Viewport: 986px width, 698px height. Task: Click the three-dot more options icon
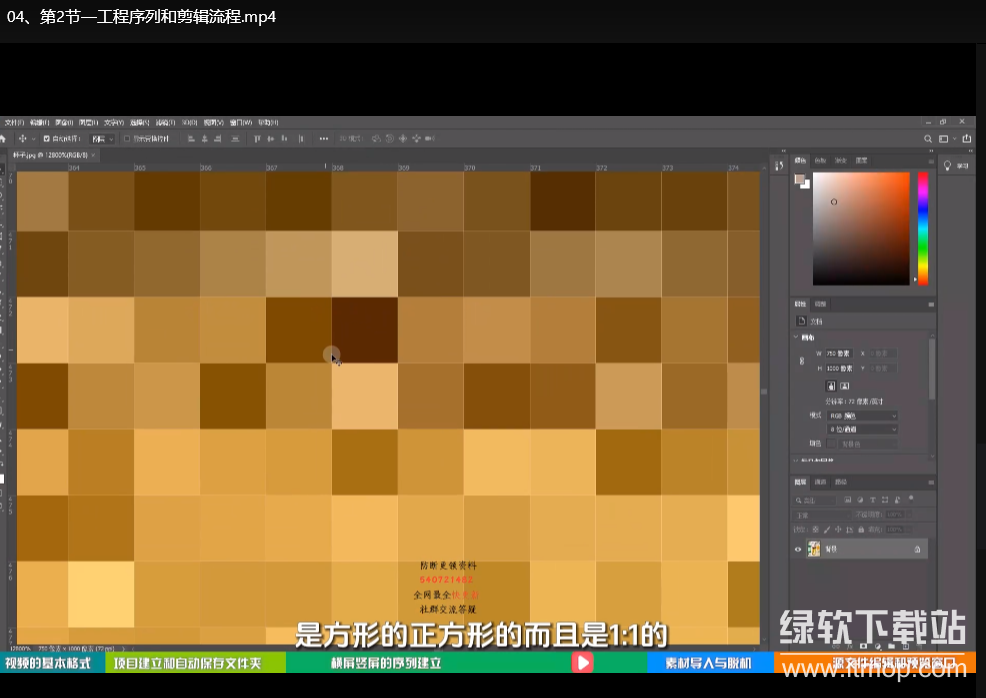(324, 139)
